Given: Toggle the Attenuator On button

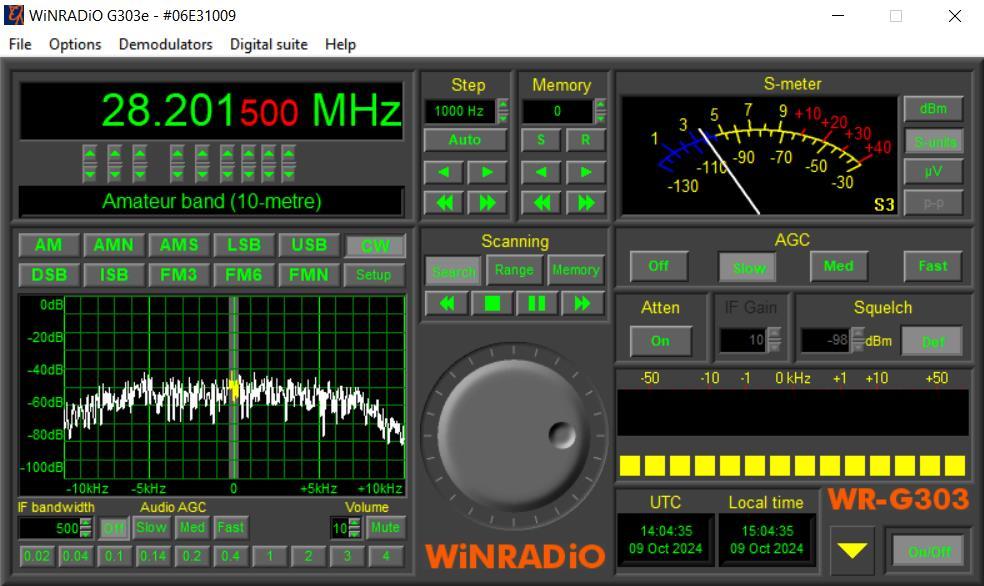Looking at the screenshot, I should point(660,341).
